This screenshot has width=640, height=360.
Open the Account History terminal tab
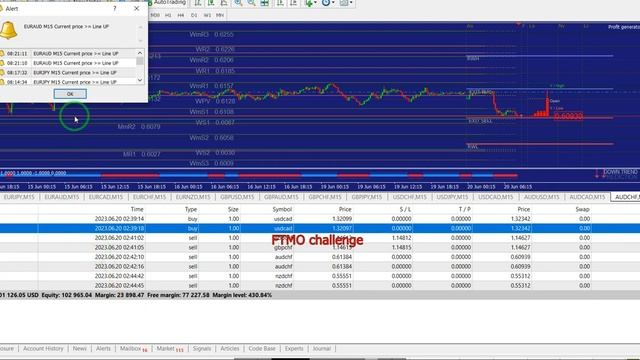43,349
